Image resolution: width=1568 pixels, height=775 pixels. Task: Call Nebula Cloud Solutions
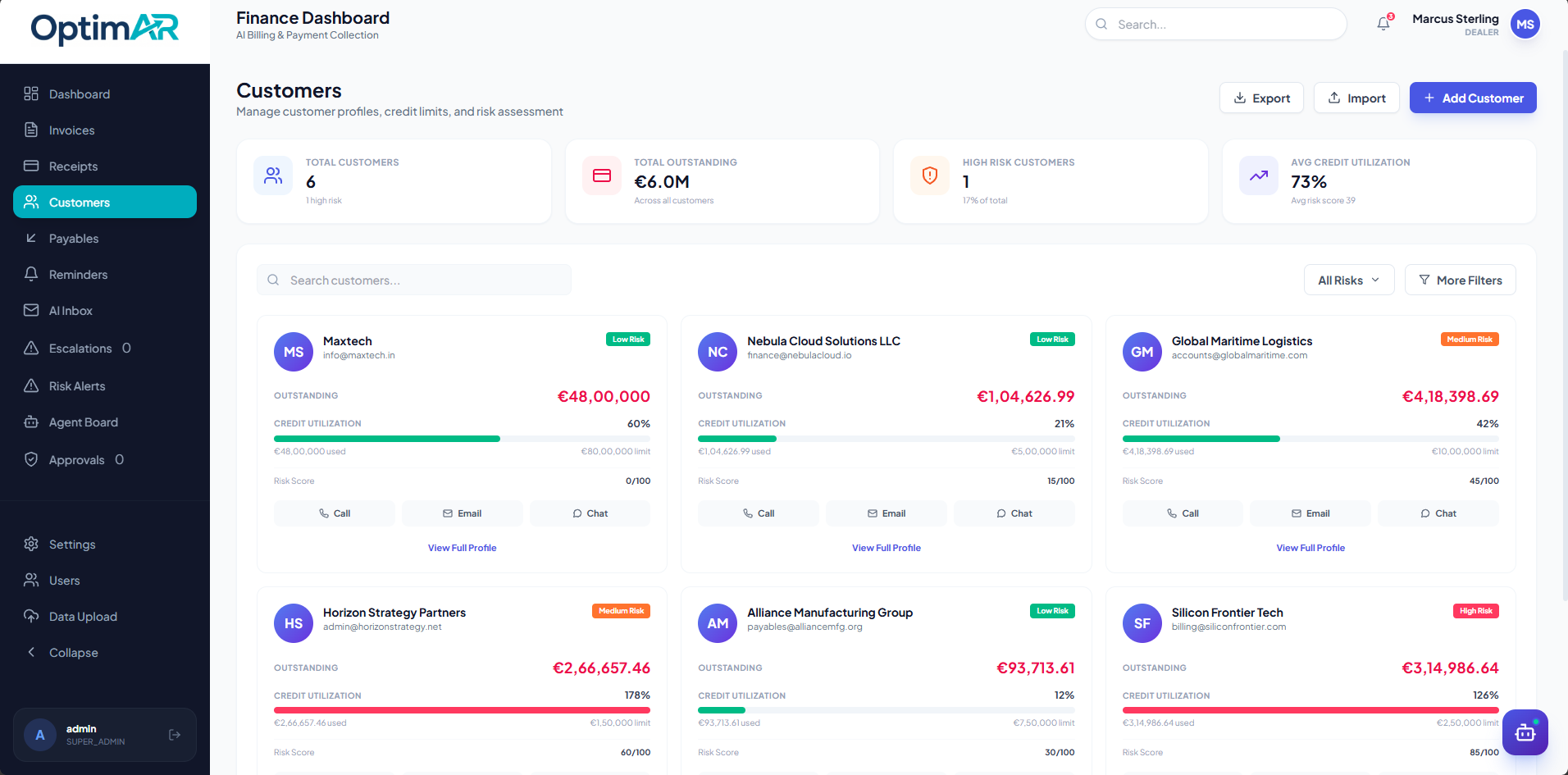click(759, 513)
